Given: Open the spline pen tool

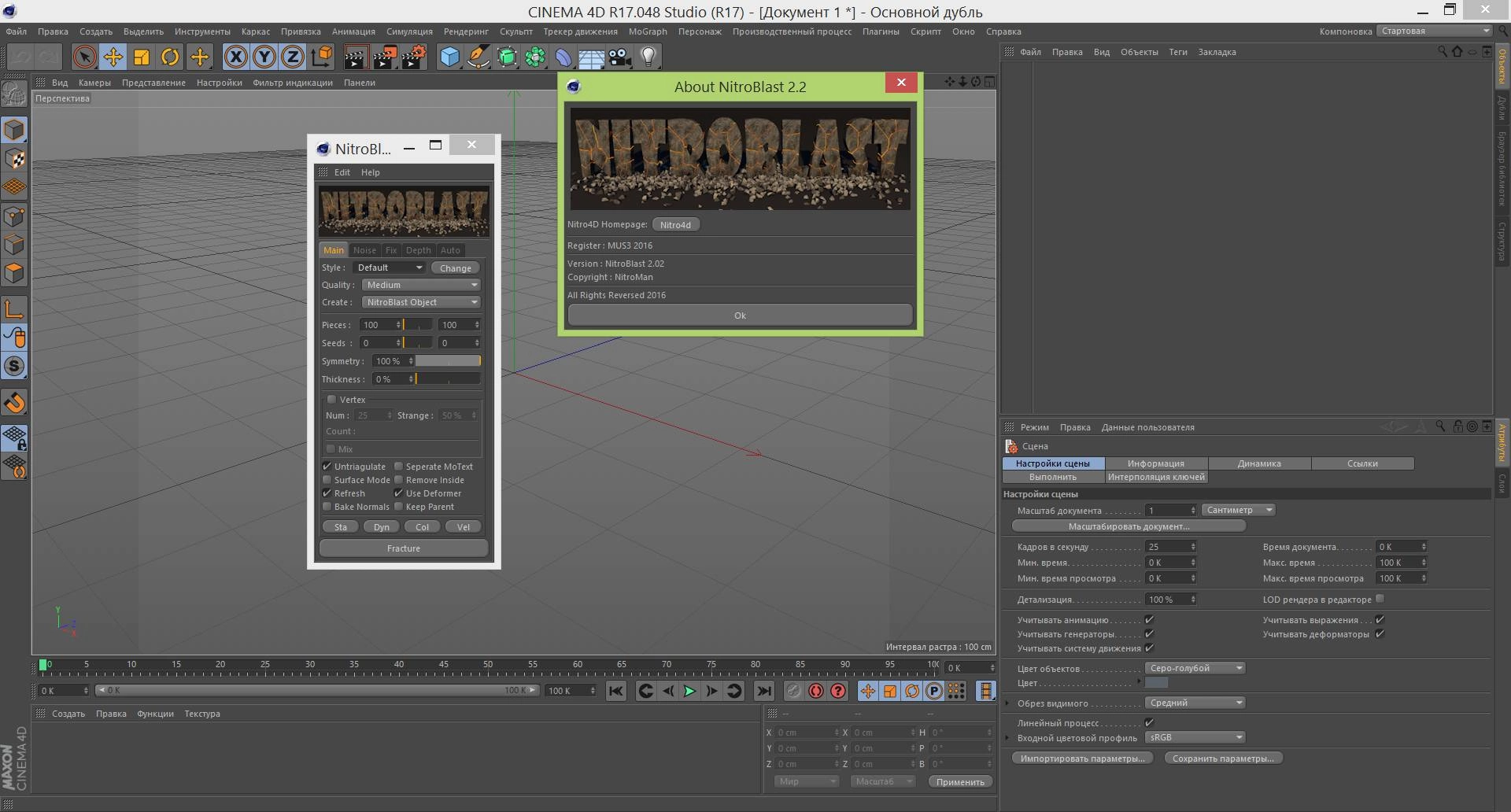Looking at the screenshot, I should [x=478, y=57].
